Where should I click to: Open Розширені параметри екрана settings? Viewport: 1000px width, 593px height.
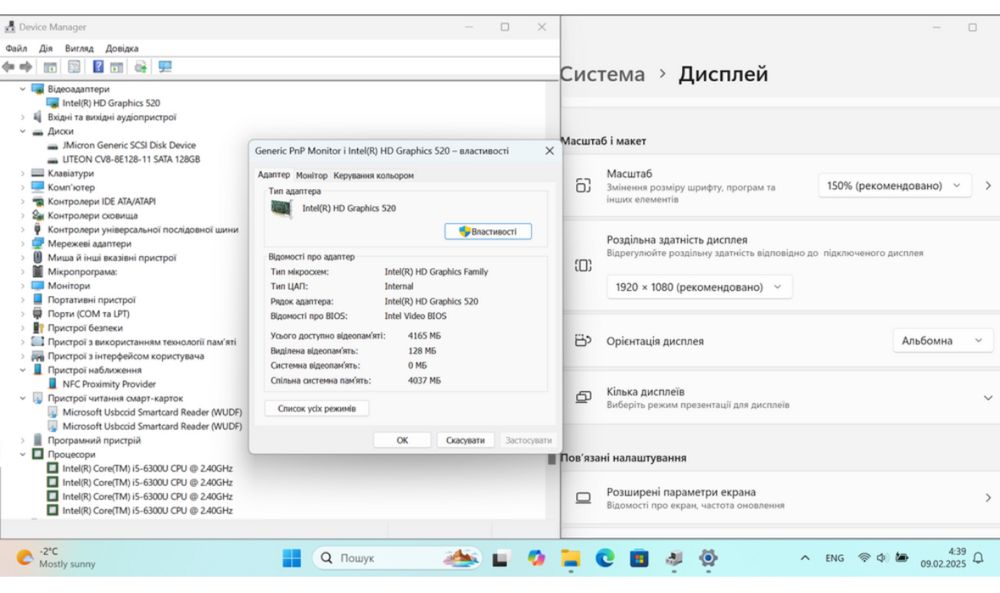pyautogui.click(x=781, y=497)
